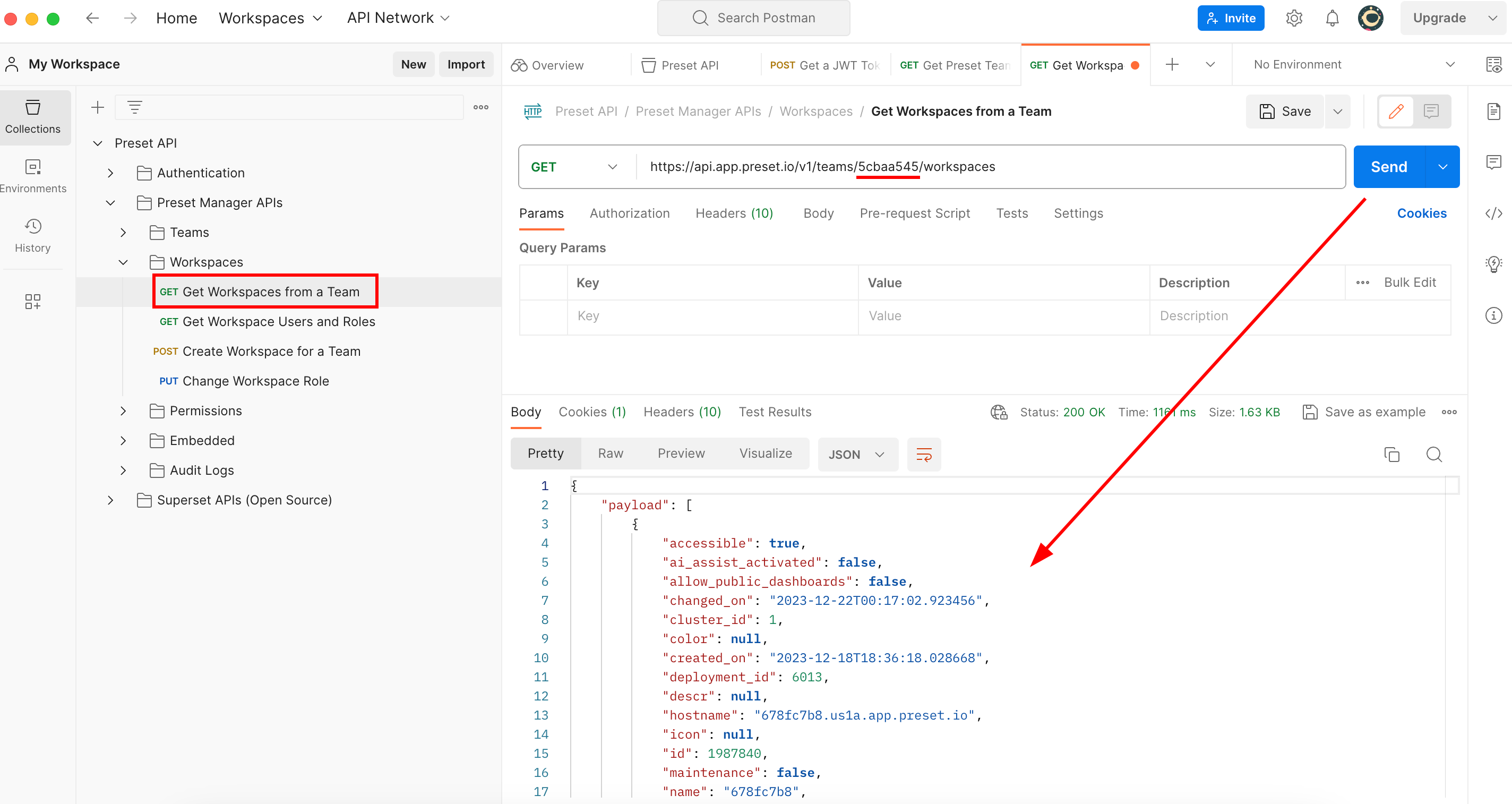
Task: Click the filter collections icon
Action: [135, 107]
